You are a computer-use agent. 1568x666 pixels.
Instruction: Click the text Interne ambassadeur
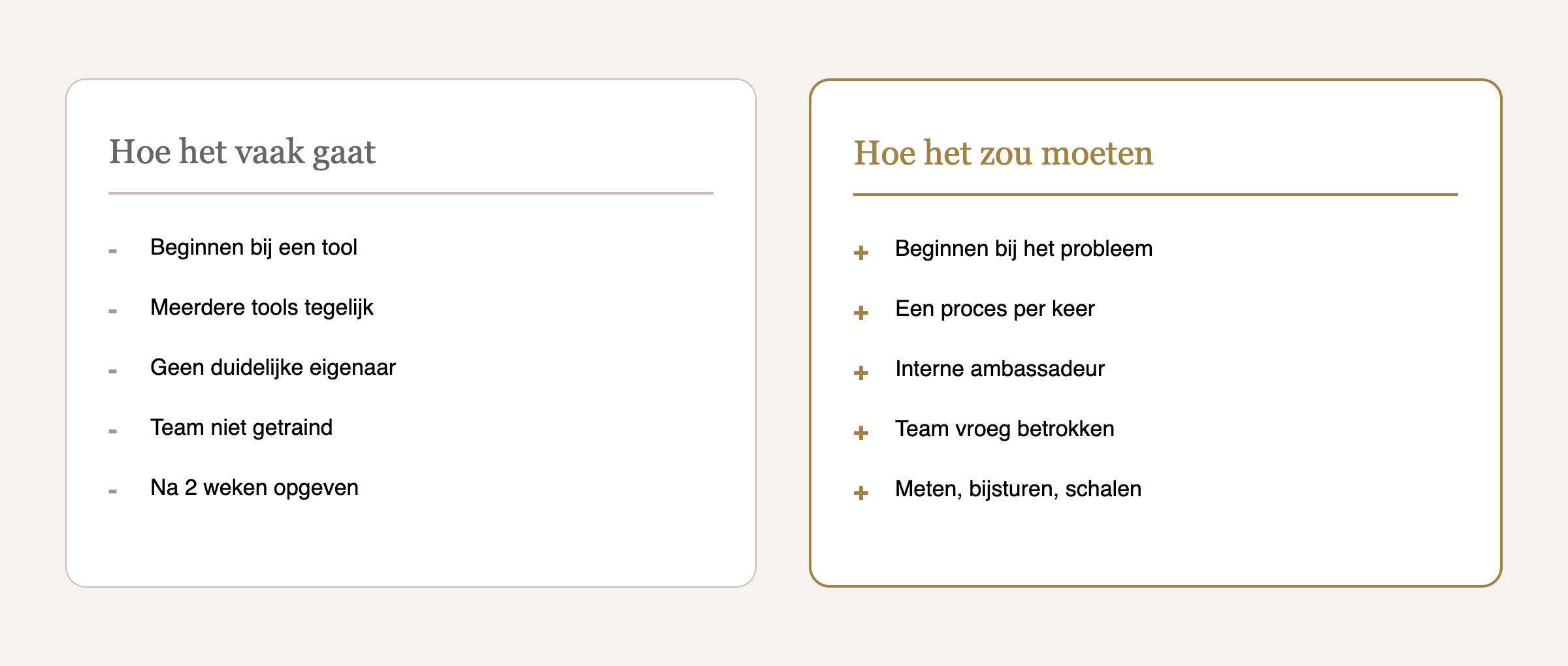coord(1000,369)
